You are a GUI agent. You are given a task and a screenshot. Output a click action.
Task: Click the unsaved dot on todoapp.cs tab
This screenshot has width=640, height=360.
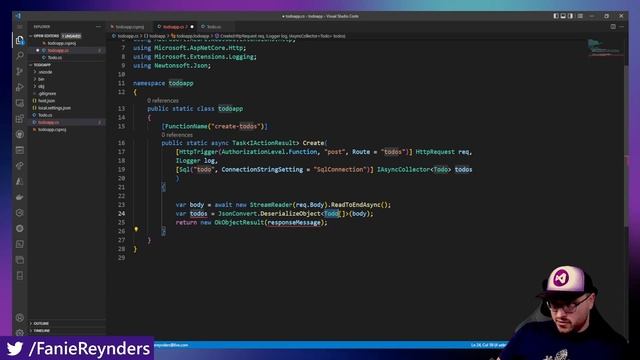point(192,27)
